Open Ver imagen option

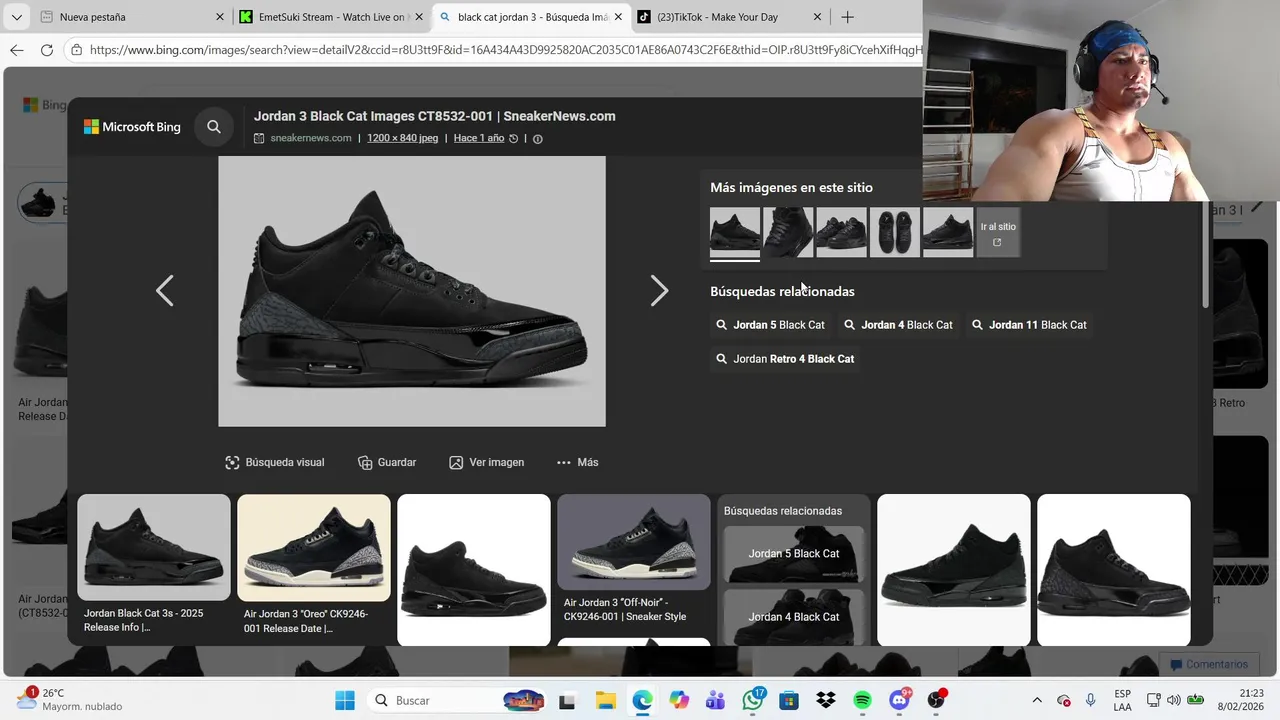[x=486, y=462]
